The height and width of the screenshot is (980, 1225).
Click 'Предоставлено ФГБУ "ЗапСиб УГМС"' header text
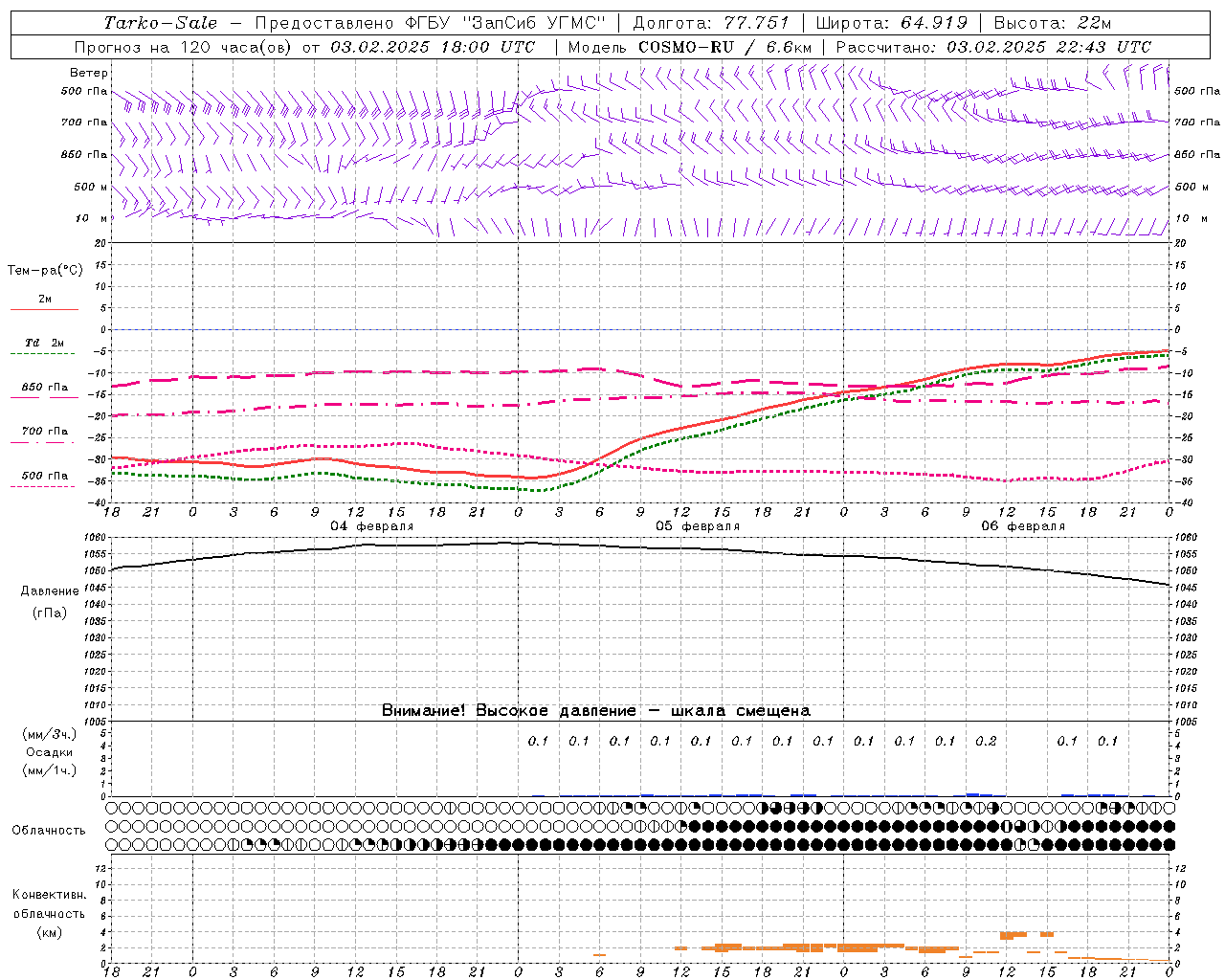pos(431,23)
